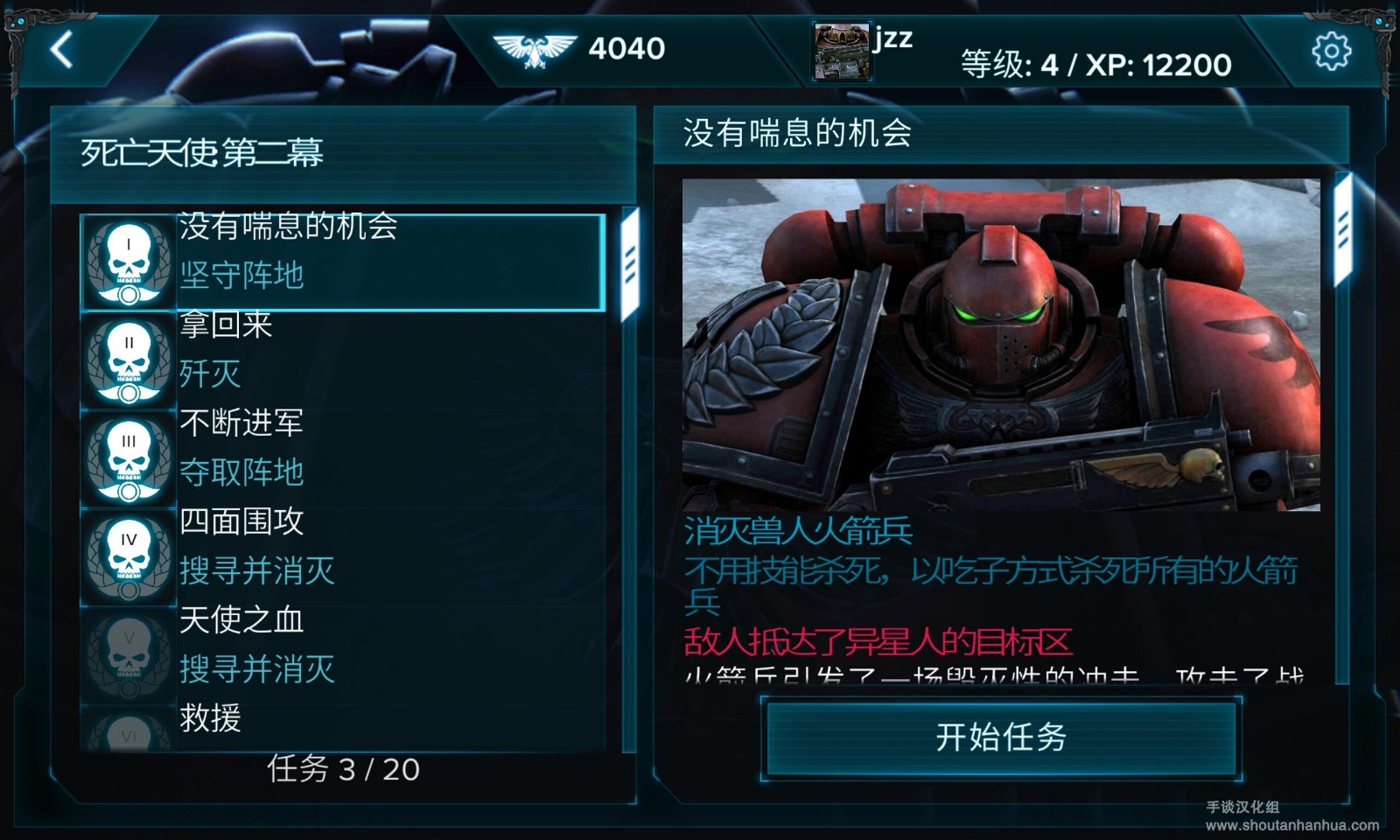Open the jzz player avatar
Viewport: 1400px width, 840px height.
tap(841, 52)
